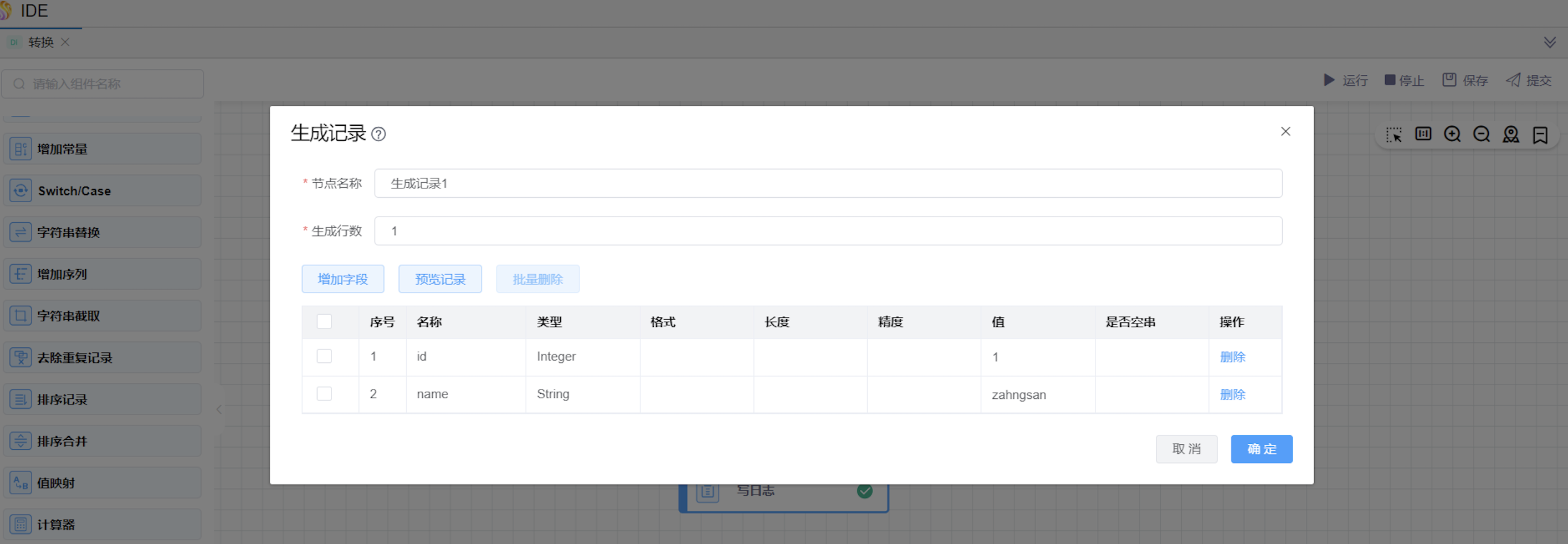Switch to the 转换 tab

[40, 42]
